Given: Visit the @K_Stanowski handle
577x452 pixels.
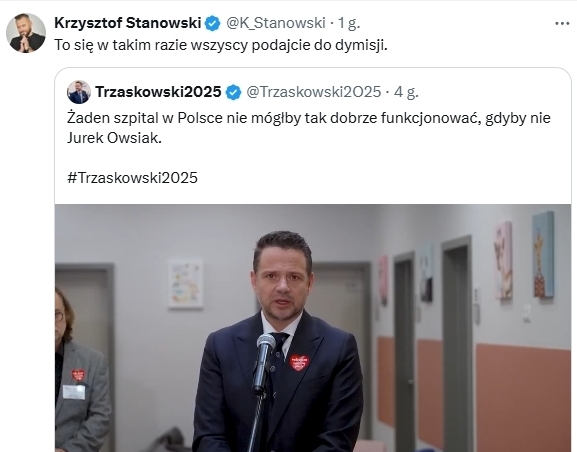Looking at the screenshot, I should point(276,23).
